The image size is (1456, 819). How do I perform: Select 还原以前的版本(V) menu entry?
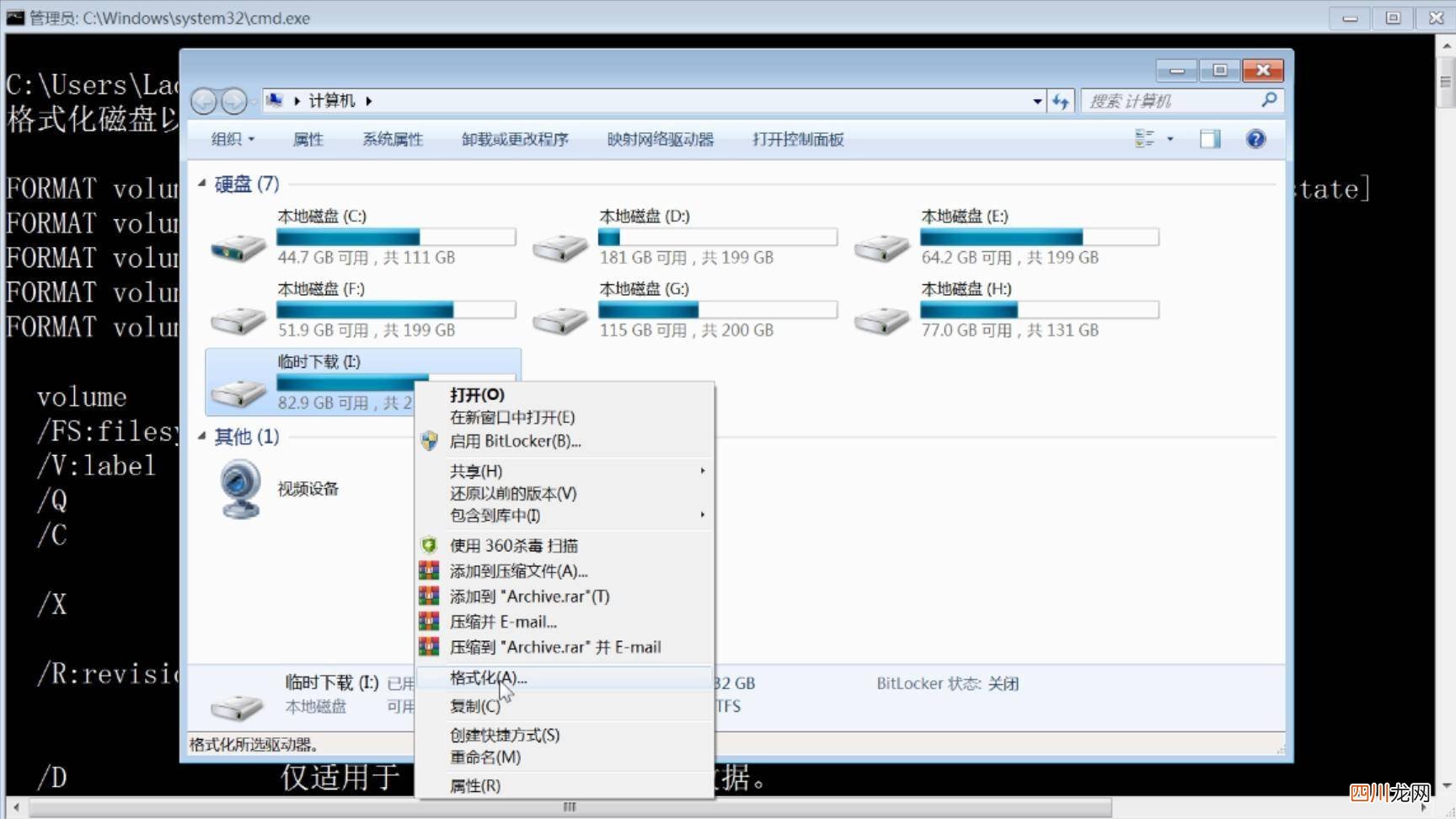tap(513, 493)
